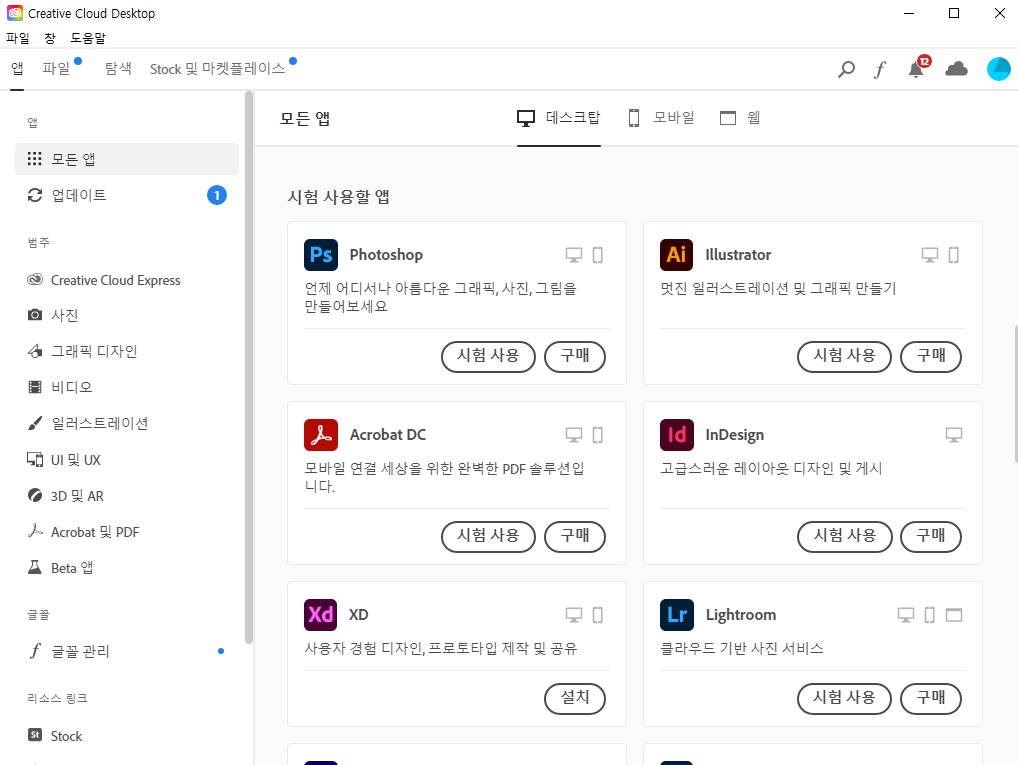1018x765 pixels.
Task: Click the sidebar vertical scrollbar
Action: (249, 368)
